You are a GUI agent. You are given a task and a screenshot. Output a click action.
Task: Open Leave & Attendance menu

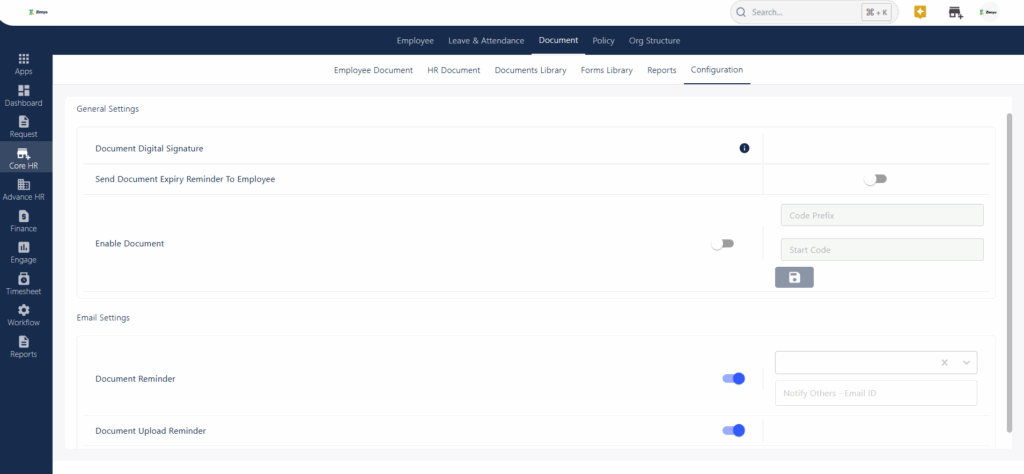[486, 40]
